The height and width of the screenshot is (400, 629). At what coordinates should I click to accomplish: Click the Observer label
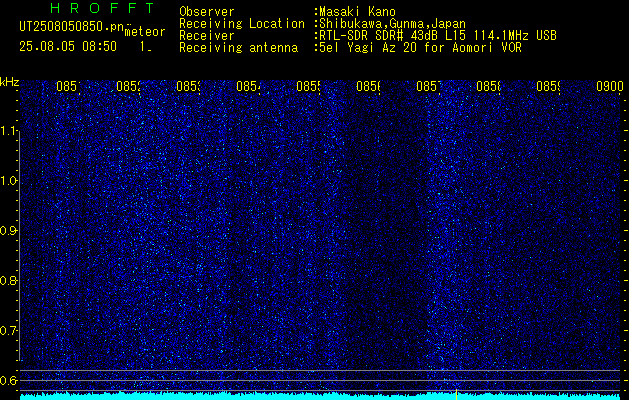tap(207, 12)
